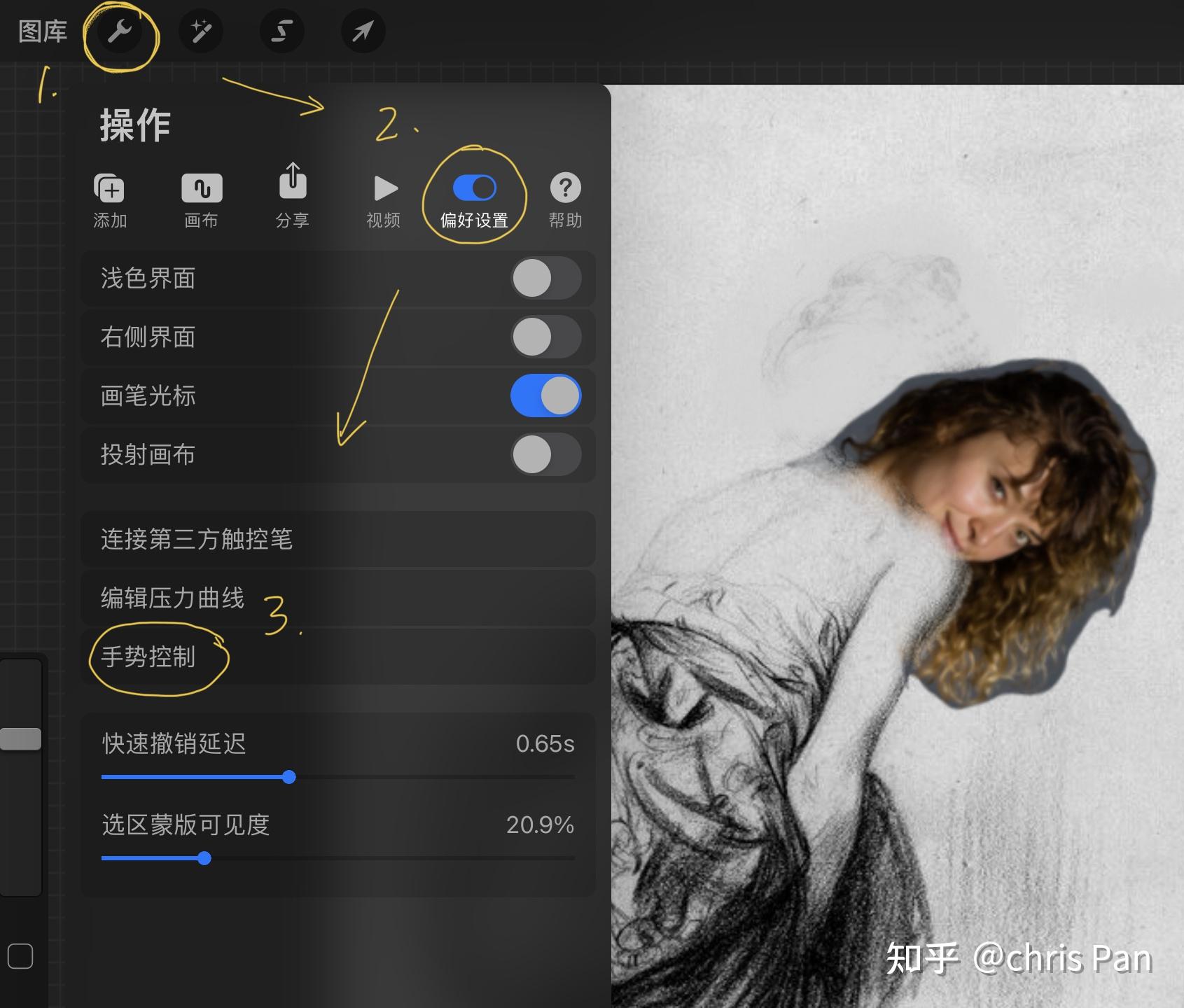Screen dimensions: 1184x1008
Task: Select the S-shaped Selection tool
Action: 281,31
